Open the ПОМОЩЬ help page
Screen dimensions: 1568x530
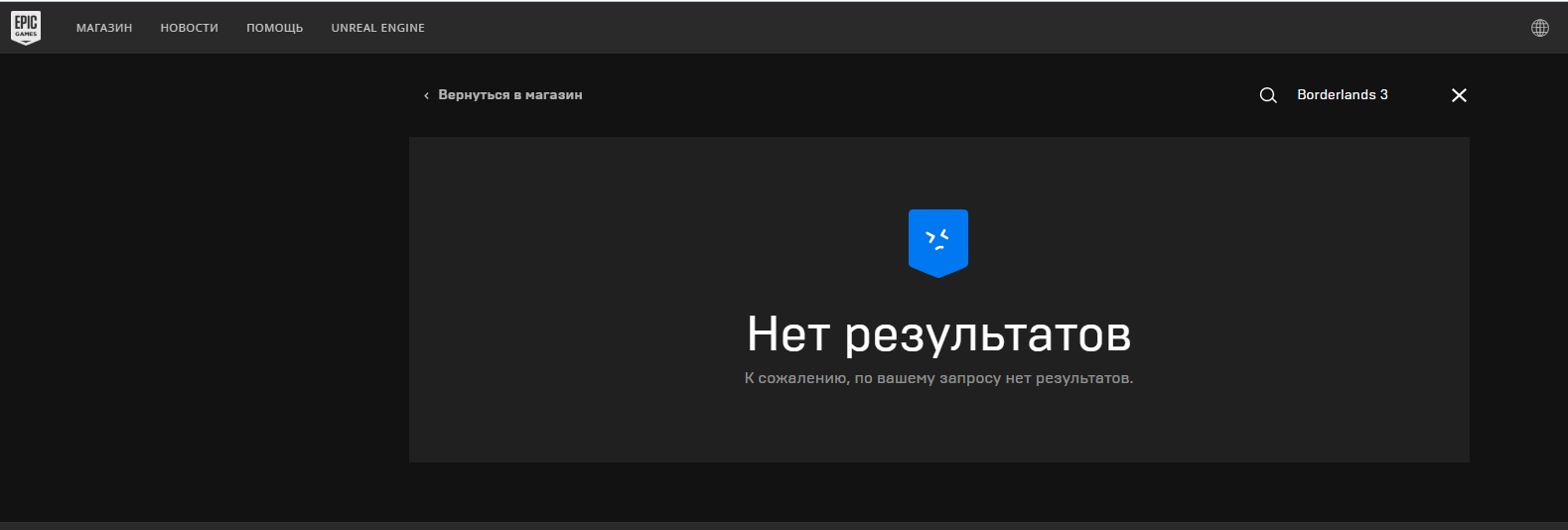(x=275, y=28)
